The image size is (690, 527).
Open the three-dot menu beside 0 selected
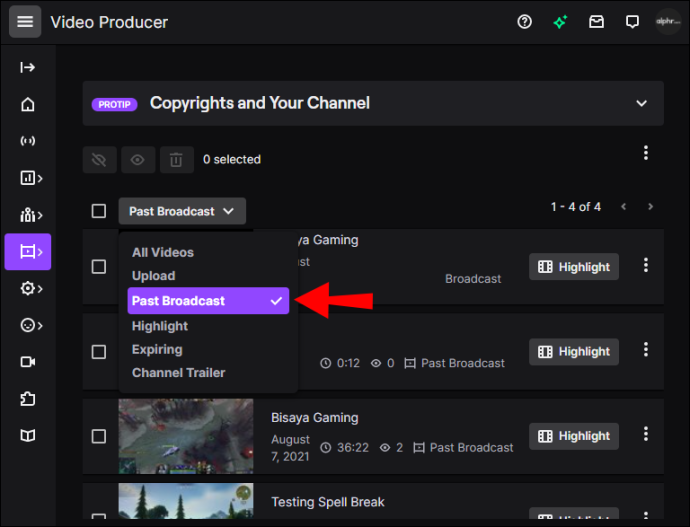646,153
